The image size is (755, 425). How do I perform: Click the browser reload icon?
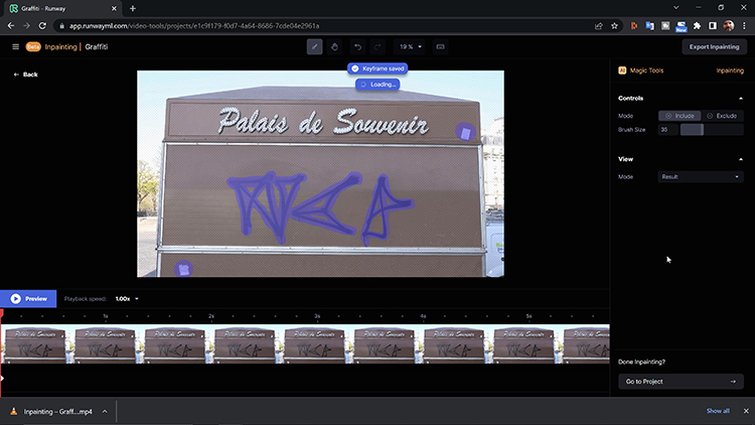point(44,25)
